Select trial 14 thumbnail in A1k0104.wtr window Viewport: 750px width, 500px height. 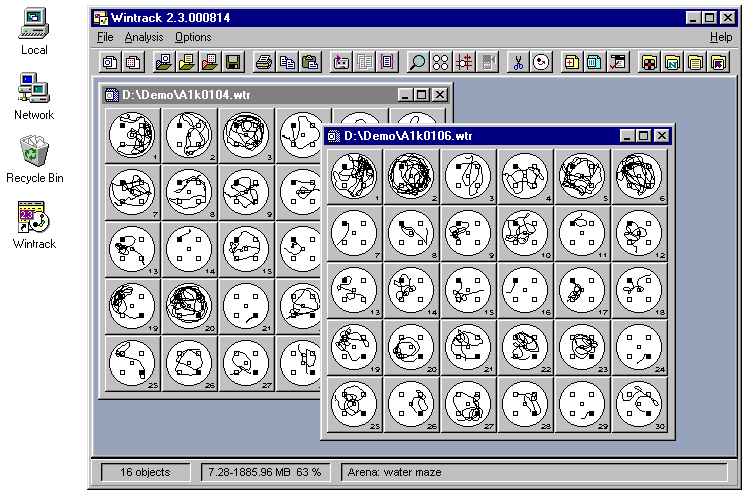189,249
